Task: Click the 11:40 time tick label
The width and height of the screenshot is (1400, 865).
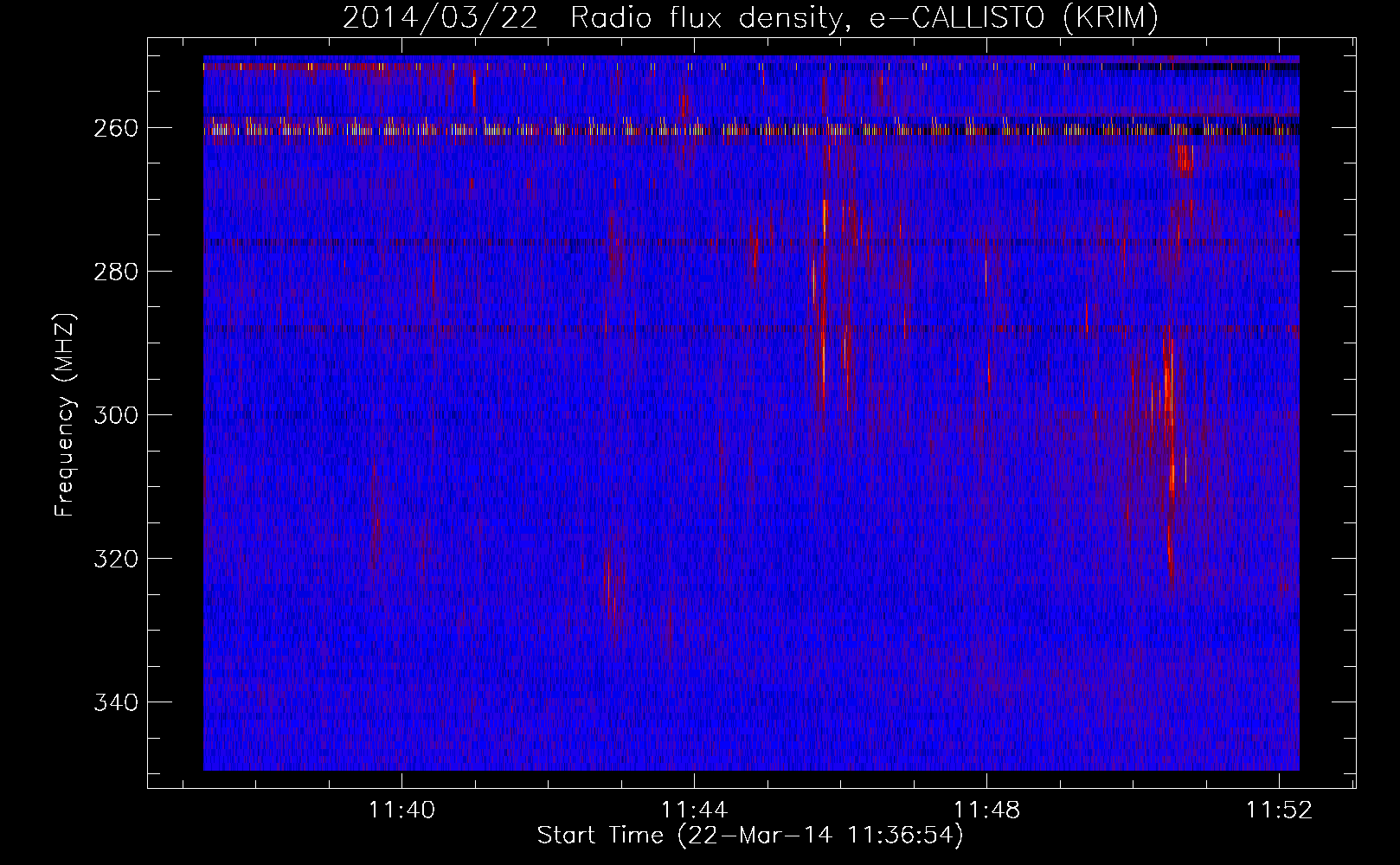Action: [401, 811]
